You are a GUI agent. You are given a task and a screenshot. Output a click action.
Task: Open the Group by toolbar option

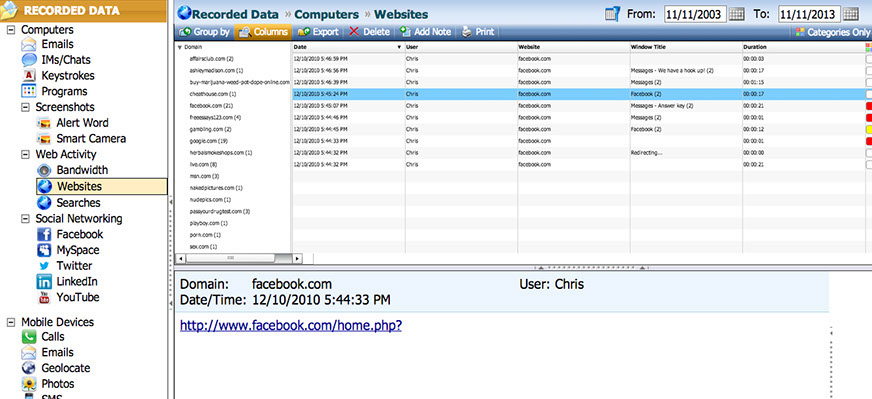point(205,32)
